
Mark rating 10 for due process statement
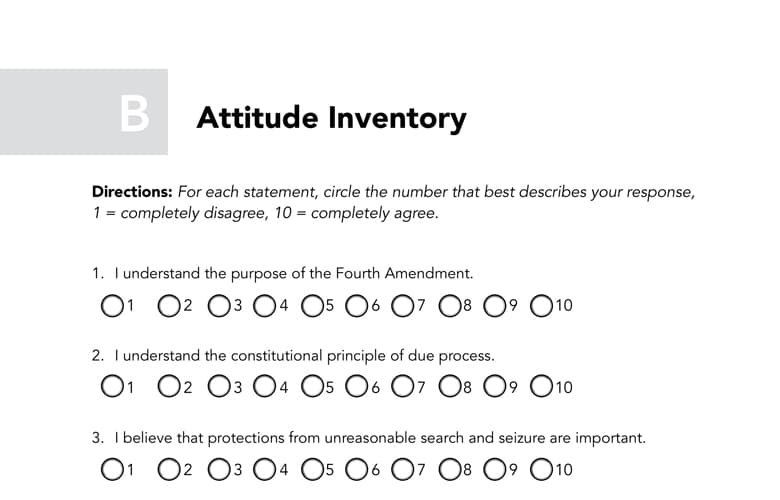(541, 386)
